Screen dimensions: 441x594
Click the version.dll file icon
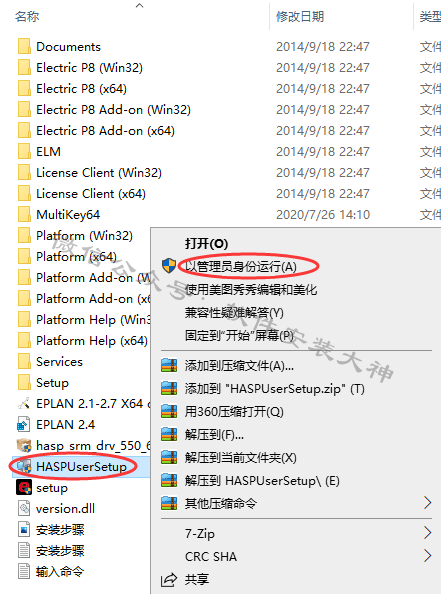coord(24,508)
